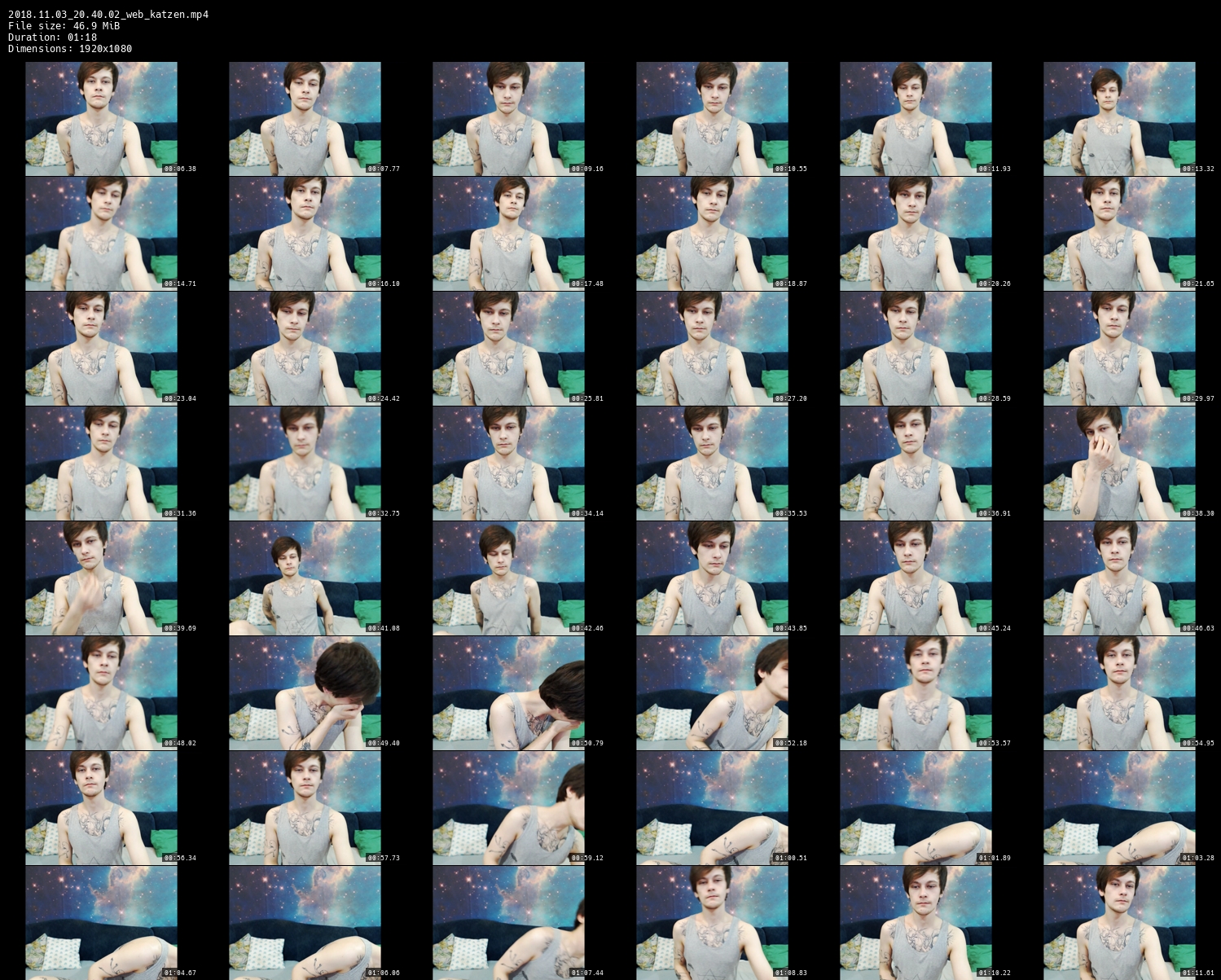Click the 'Dimensions: 1920x1080' line
The image size is (1221, 980).
tap(70, 48)
